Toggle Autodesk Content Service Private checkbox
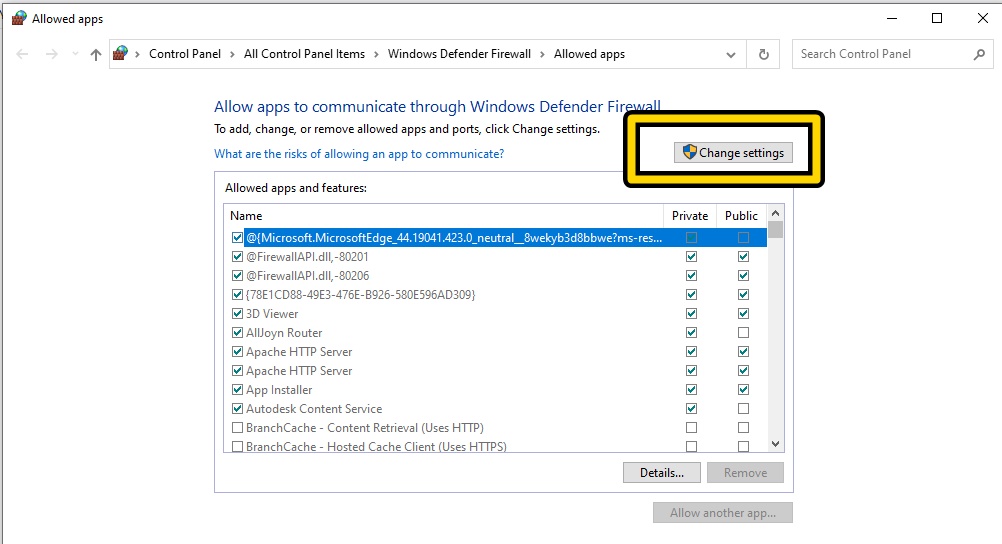Viewport: 1002px width, 544px height. click(691, 408)
